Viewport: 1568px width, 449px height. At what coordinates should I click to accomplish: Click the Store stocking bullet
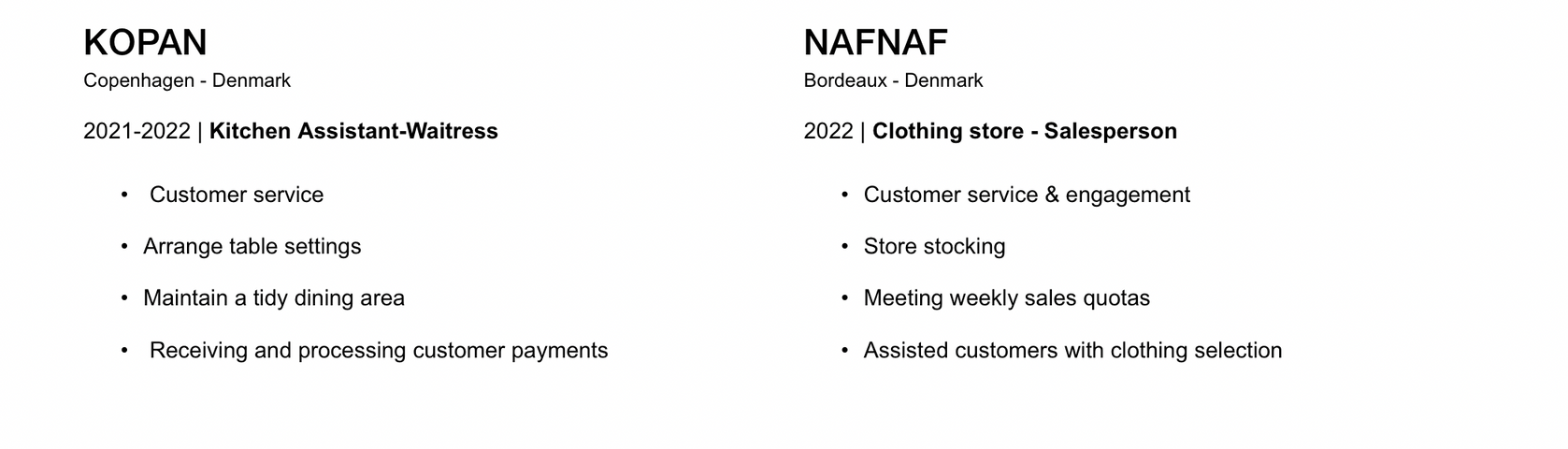934,246
